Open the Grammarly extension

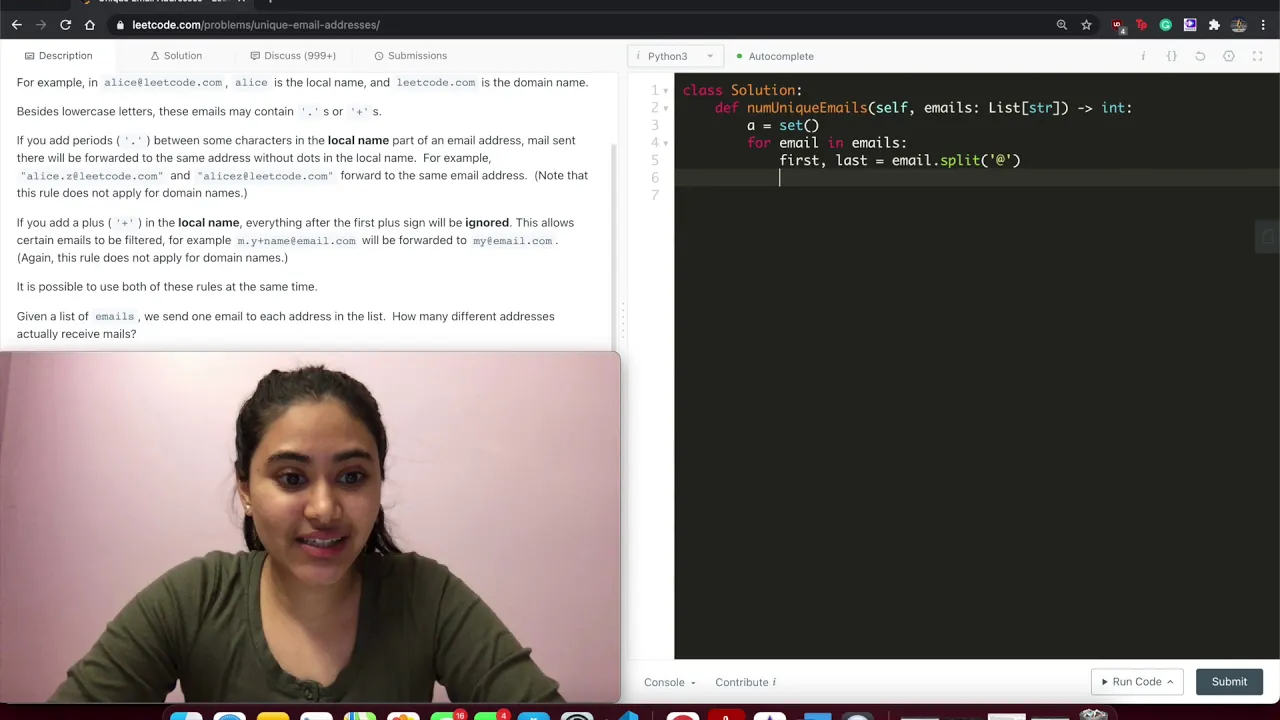(x=1166, y=25)
